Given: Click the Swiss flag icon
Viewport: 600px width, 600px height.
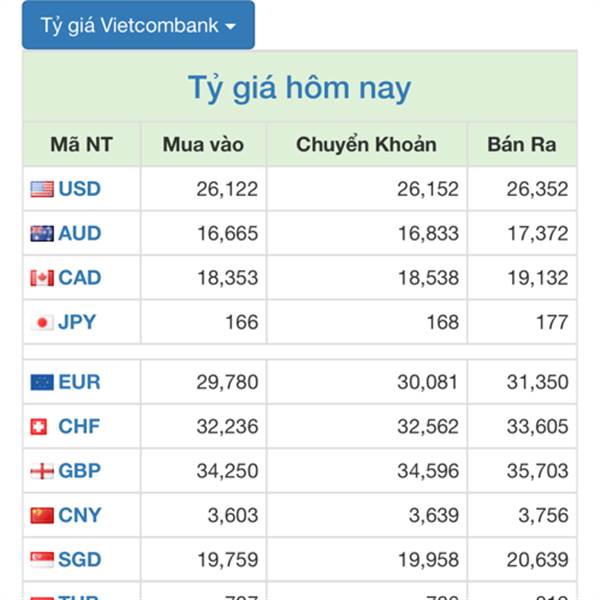Looking at the screenshot, I should [x=39, y=427].
